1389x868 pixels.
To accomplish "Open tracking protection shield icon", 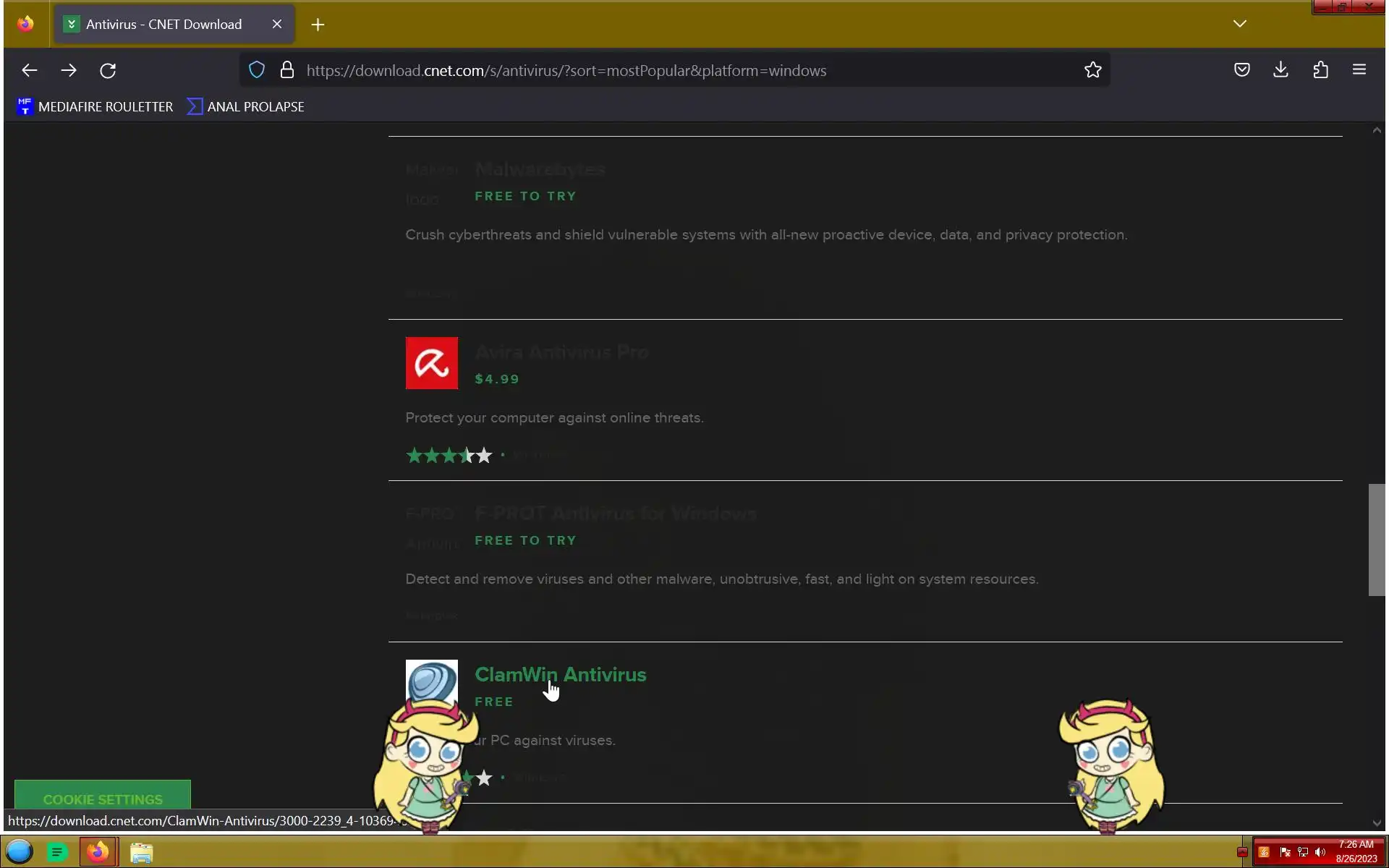I will (257, 70).
